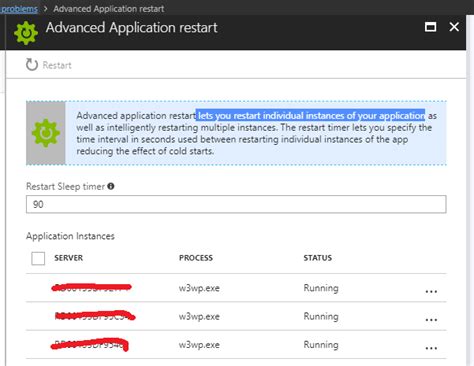Open the ellipsis menu for the second Running instance

pos(431,320)
